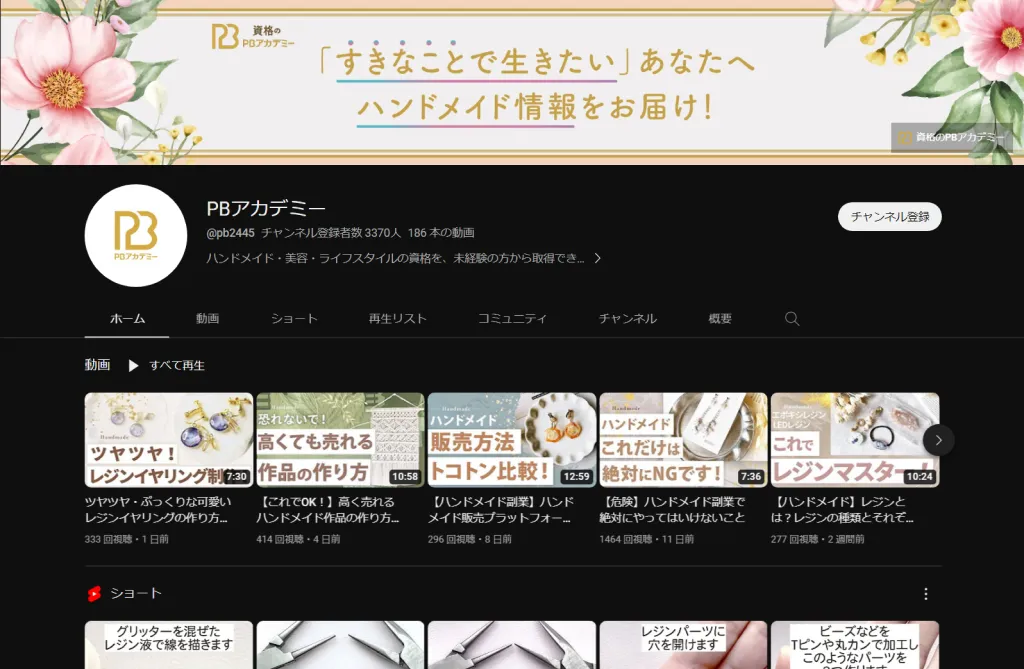Click the PB channel avatar image
This screenshot has width=1024, height=669.
(135, 237)
